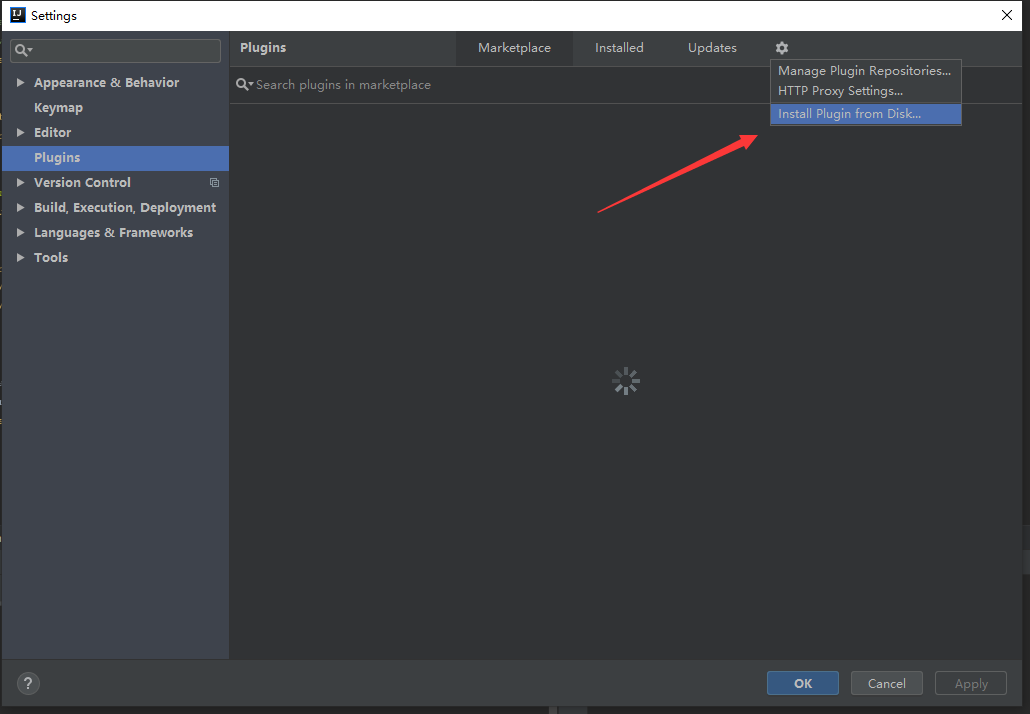Expand the Languages & Frameworks node
Image resolution: width=1030 pixels, height=714 pixels.
coord(20,233)
